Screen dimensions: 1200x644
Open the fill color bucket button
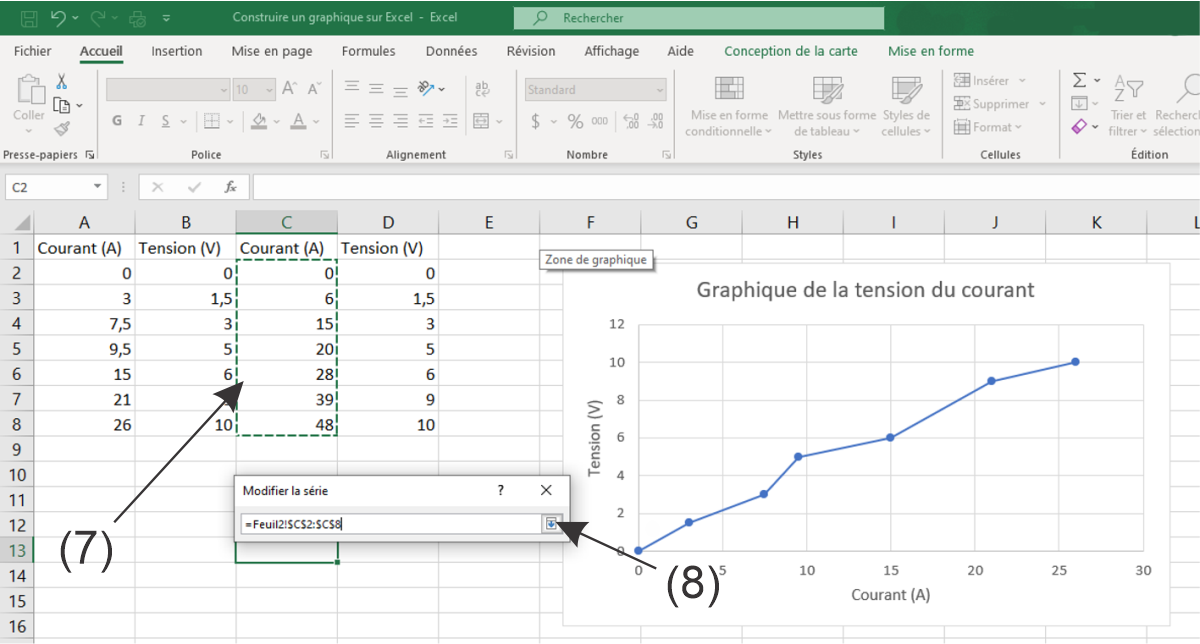259,121
